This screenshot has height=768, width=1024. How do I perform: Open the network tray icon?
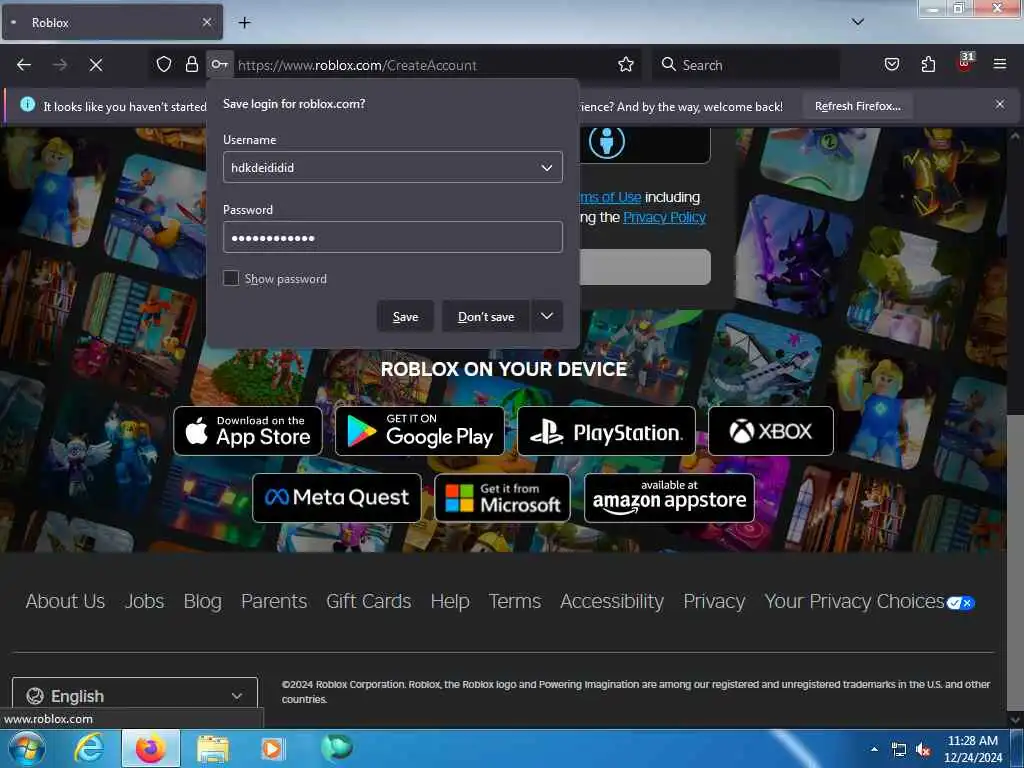(899, 750)
